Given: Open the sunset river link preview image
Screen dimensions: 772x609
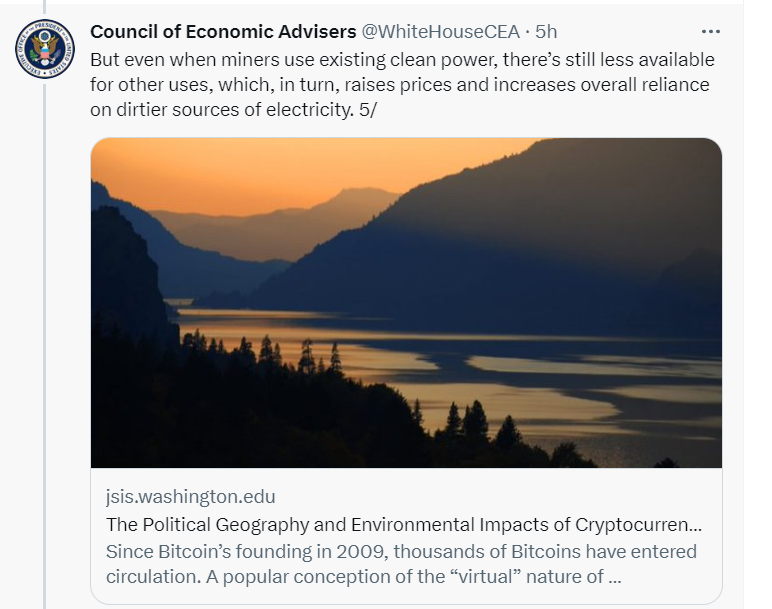Looking at the screenshot, I should pos(406,302).
